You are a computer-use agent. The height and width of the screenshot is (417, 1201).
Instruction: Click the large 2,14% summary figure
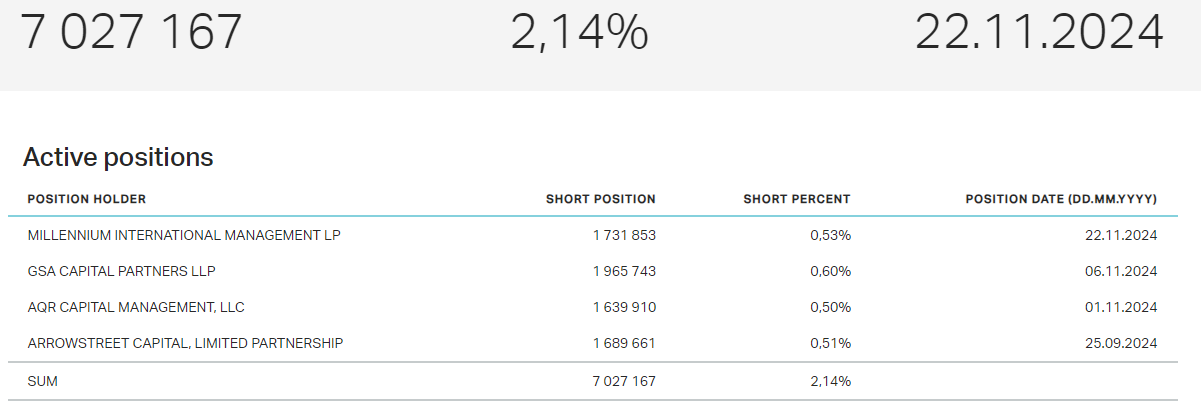pos(580,32)
